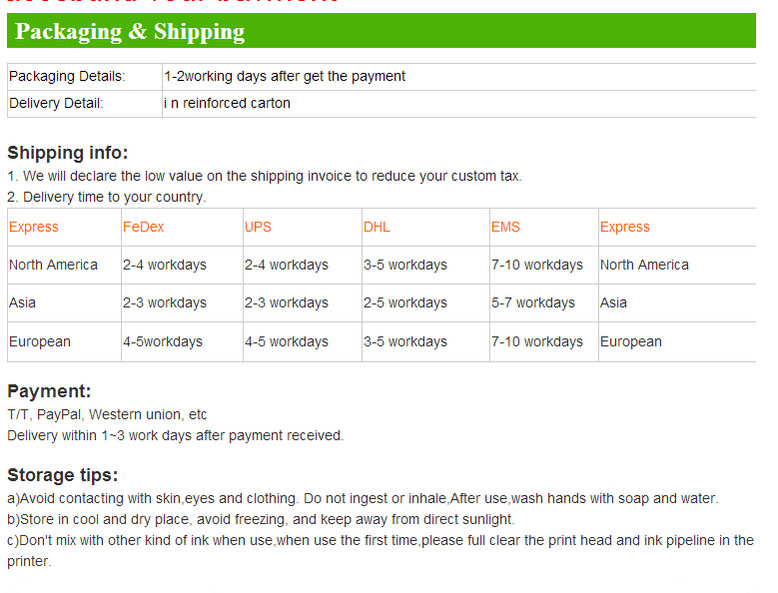Click the DHL Asia 2-5 workdays cell
The width and height of the screenshot is (778, 593).
(405, 303)
